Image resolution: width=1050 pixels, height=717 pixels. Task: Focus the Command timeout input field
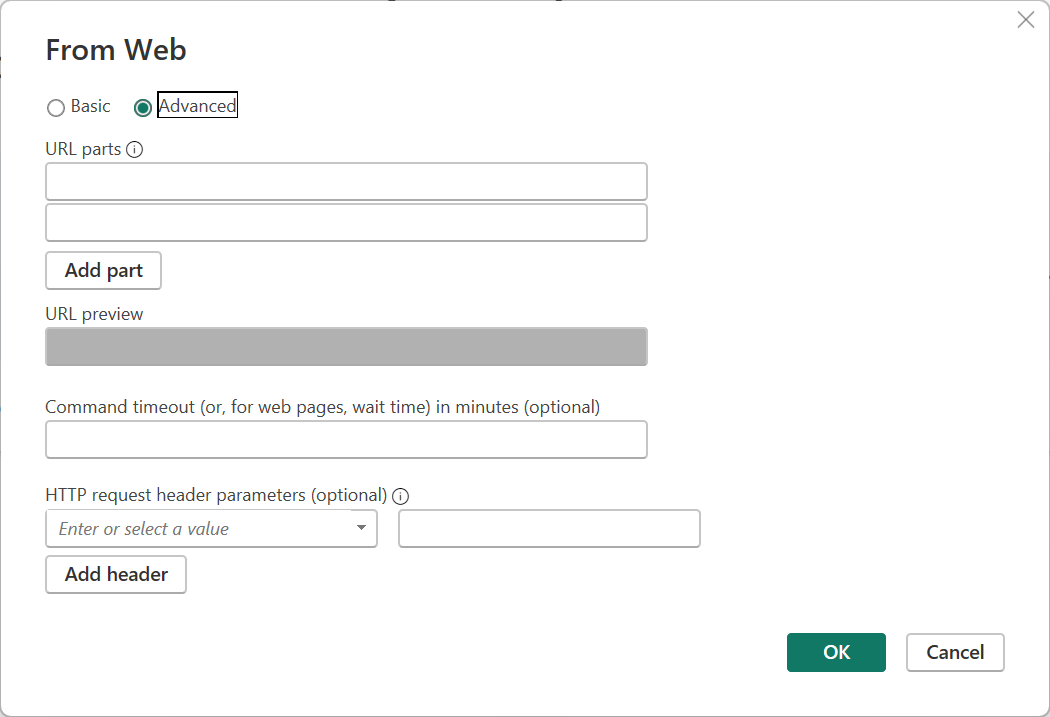pos(346,440)
